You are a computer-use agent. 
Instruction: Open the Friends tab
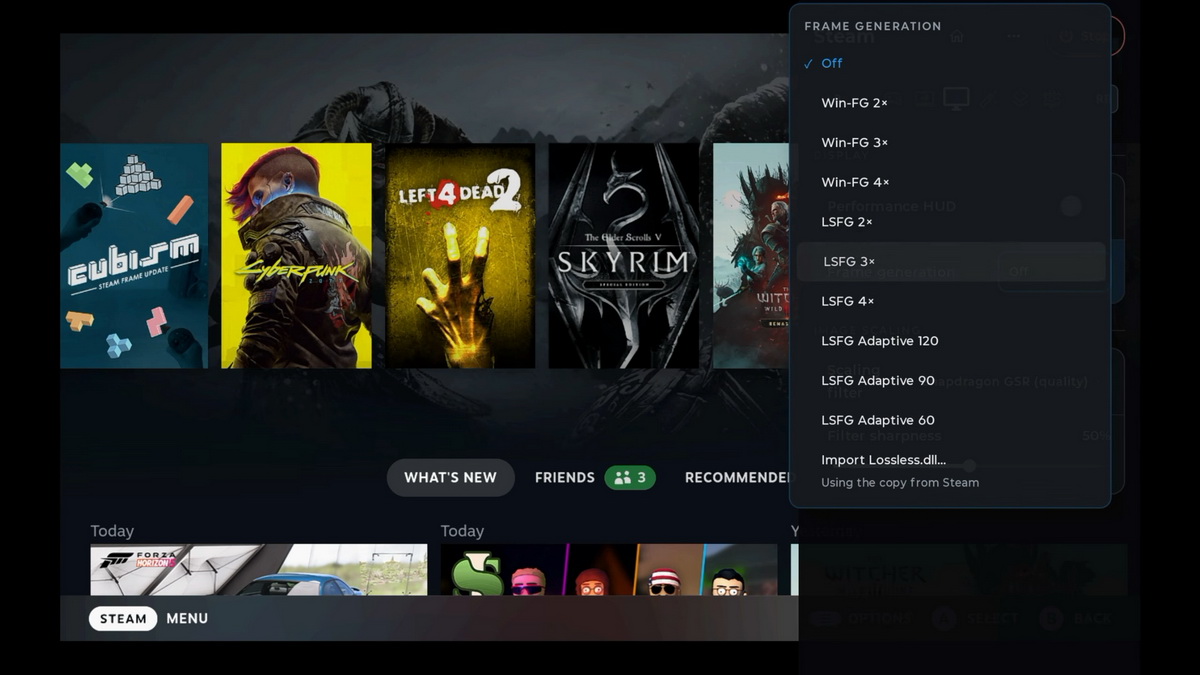(565, 478)
